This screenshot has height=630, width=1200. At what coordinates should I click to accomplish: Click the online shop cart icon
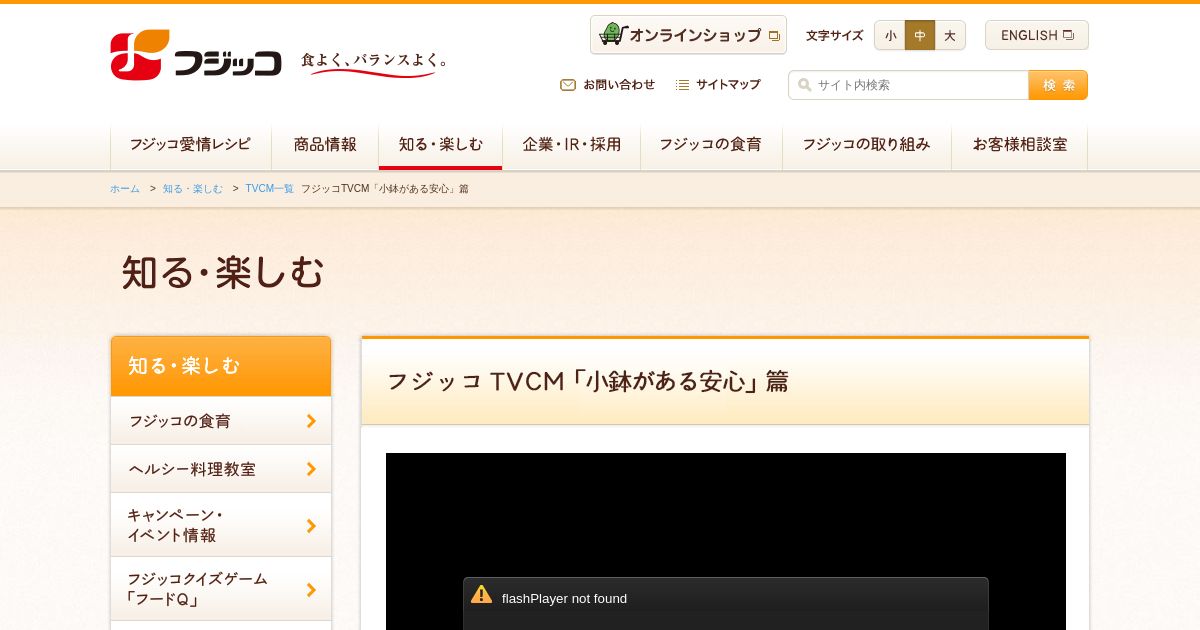click(x=613, y=34)
